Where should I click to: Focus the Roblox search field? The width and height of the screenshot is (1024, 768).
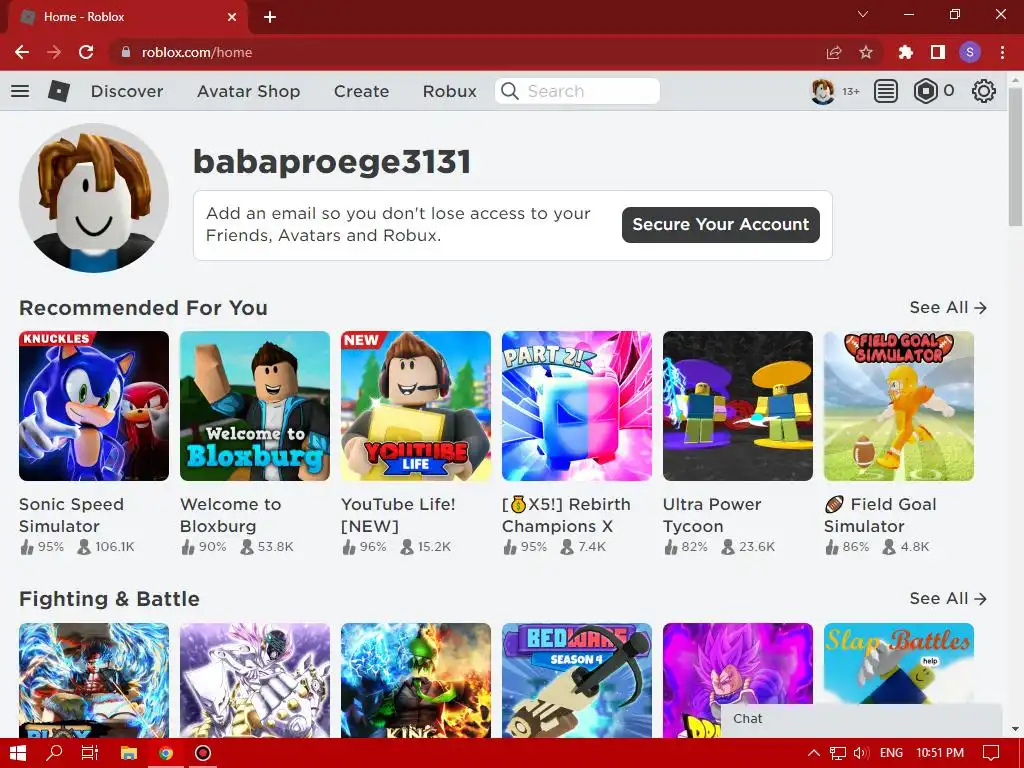577,91
